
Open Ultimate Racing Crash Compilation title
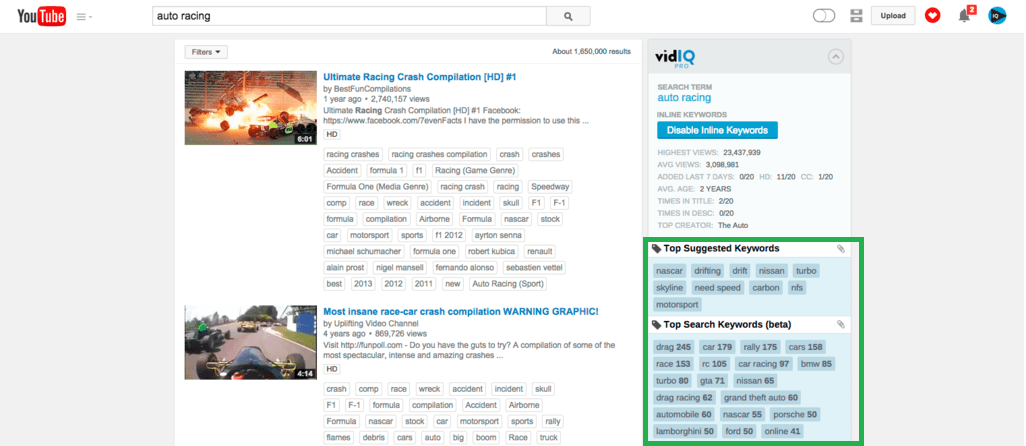[419, 77]
